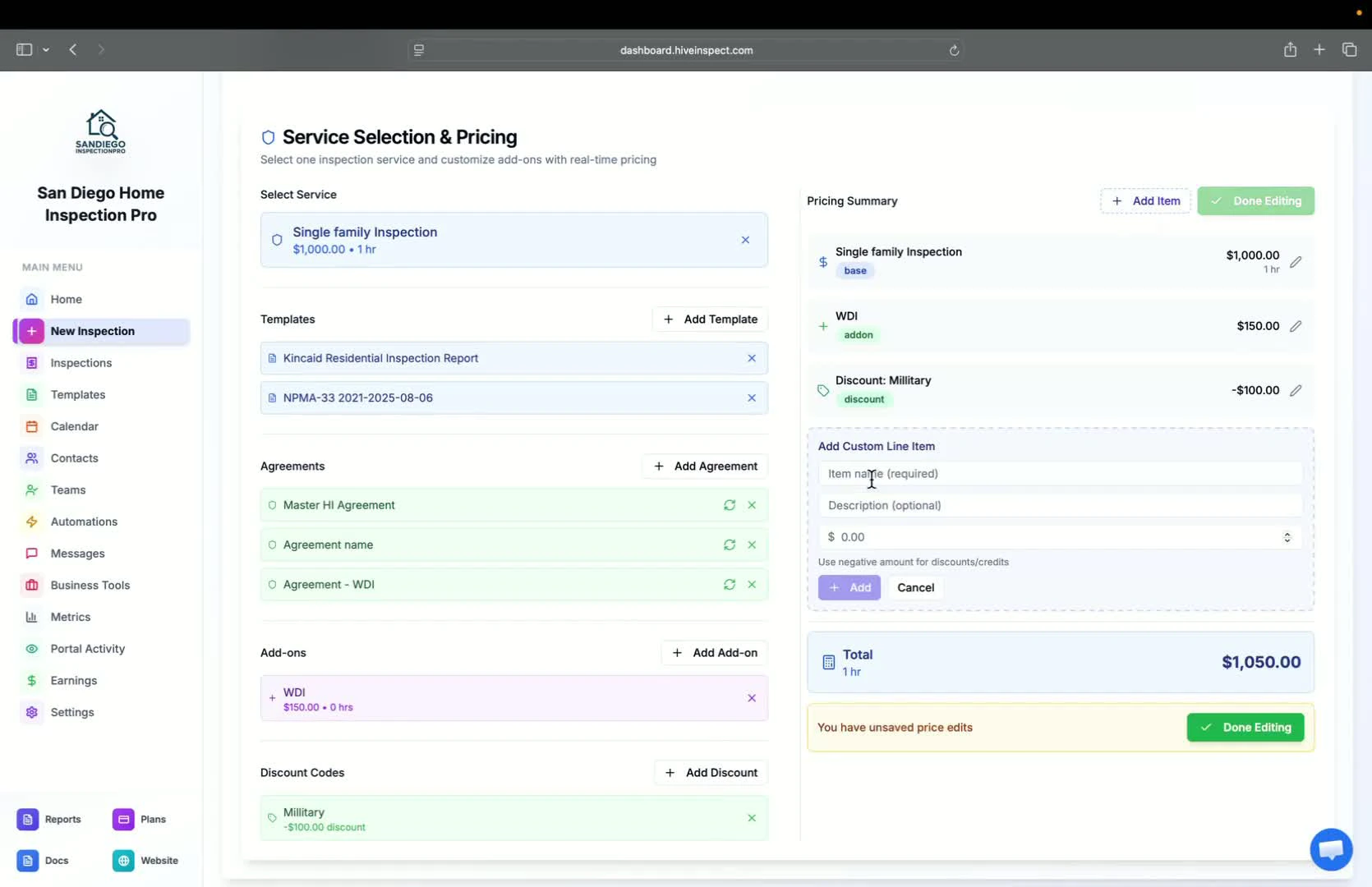Cancel the custom line item
The height and width of the screenshot is (887, 1372).
tap(915, 588)
